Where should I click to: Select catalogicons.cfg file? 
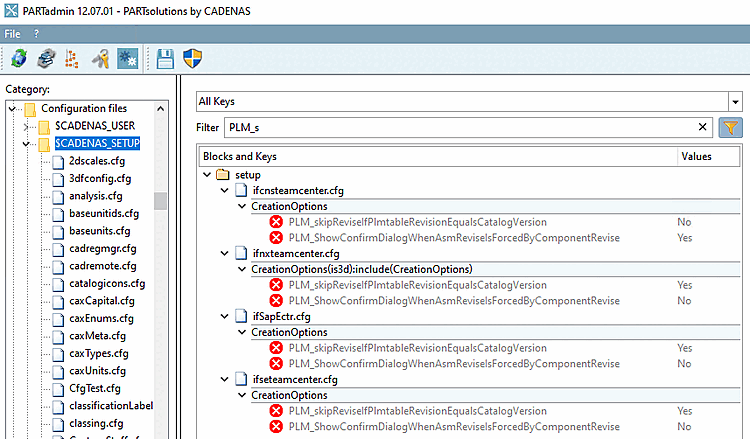107,284
